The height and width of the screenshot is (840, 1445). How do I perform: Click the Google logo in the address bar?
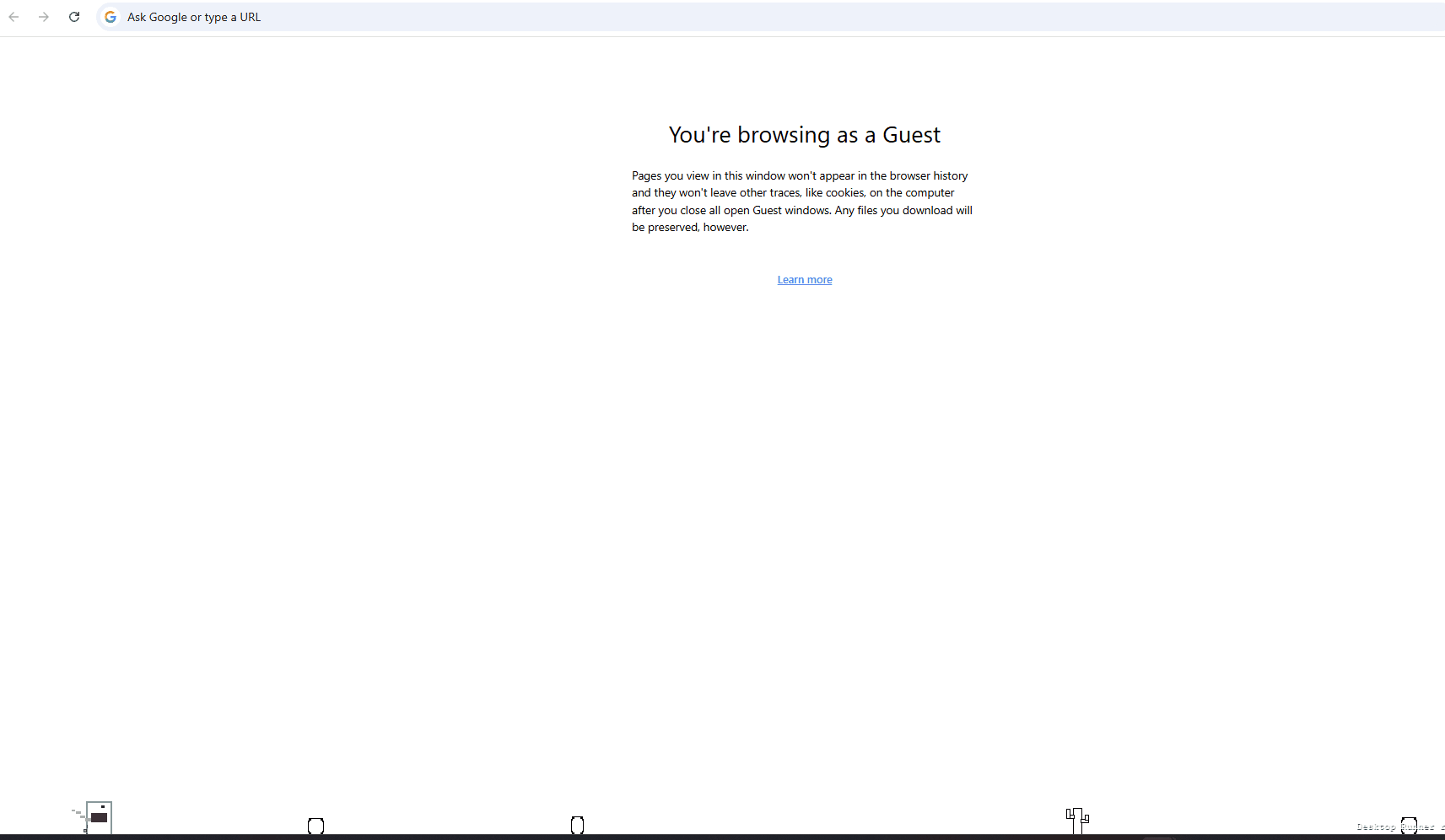[x=111, y=17]
